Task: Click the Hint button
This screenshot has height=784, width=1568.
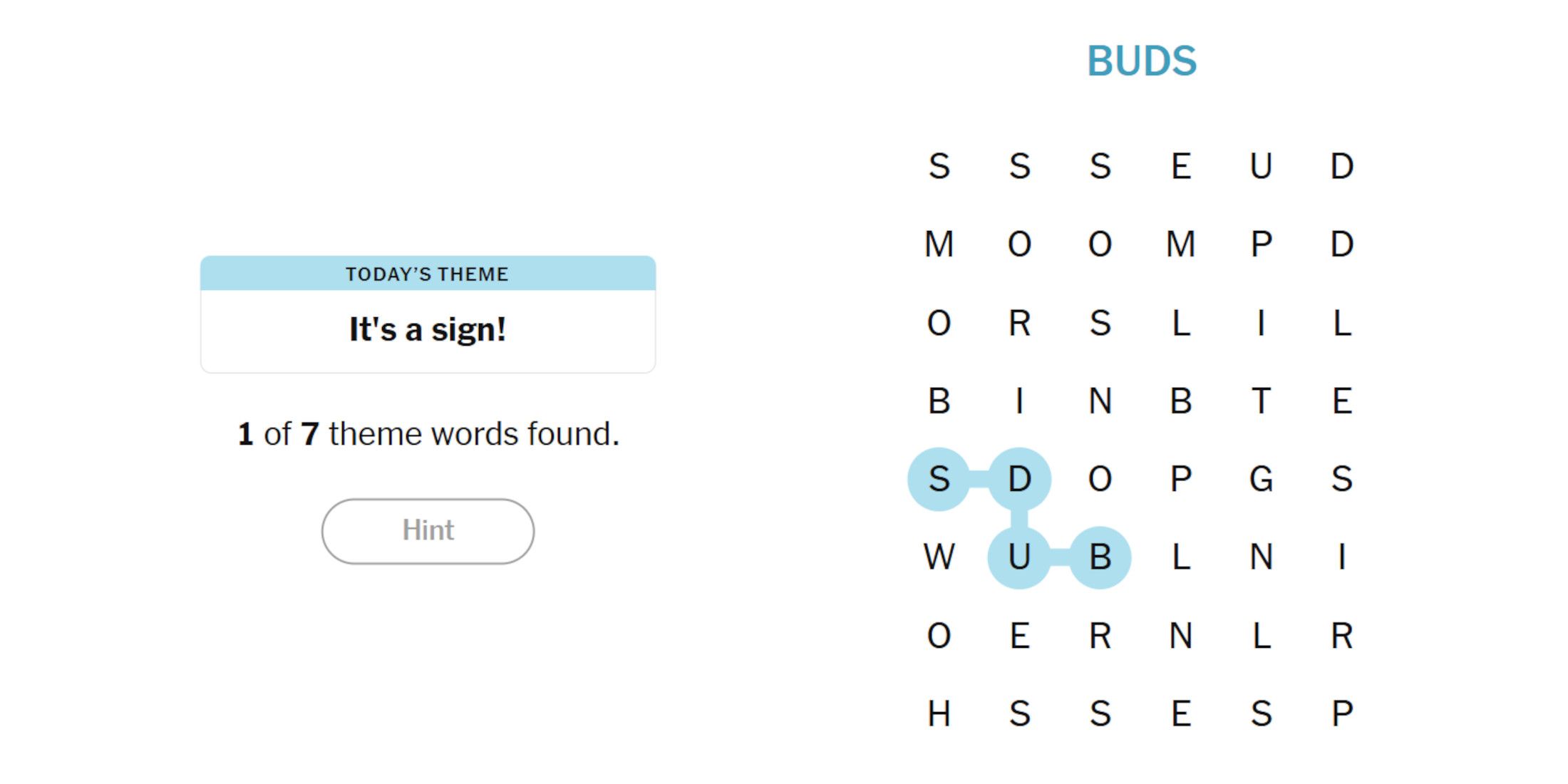Action: 428,531
